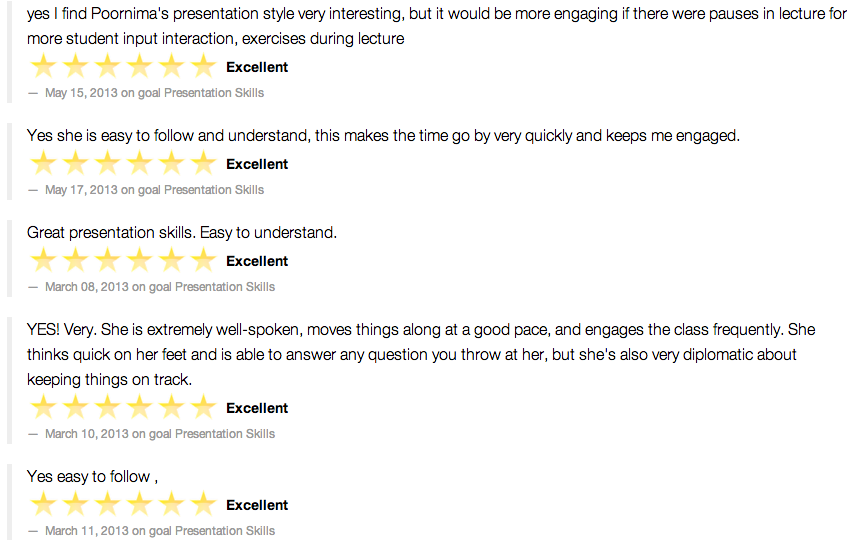Click first star under 'Yes easy to follow' review

[x=43, y=505]
